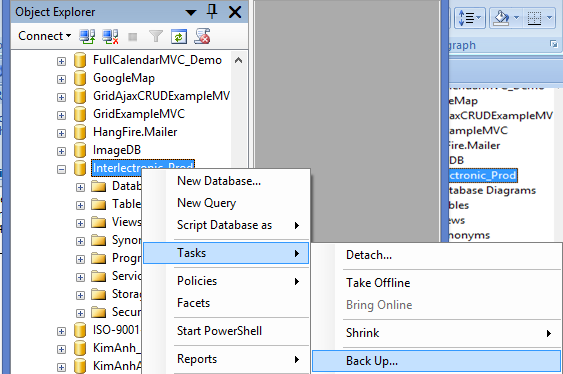Click the HangFire.Mailer database cylinder icon
This screenshot has height=374, width=563.
[x=80, y=132]
